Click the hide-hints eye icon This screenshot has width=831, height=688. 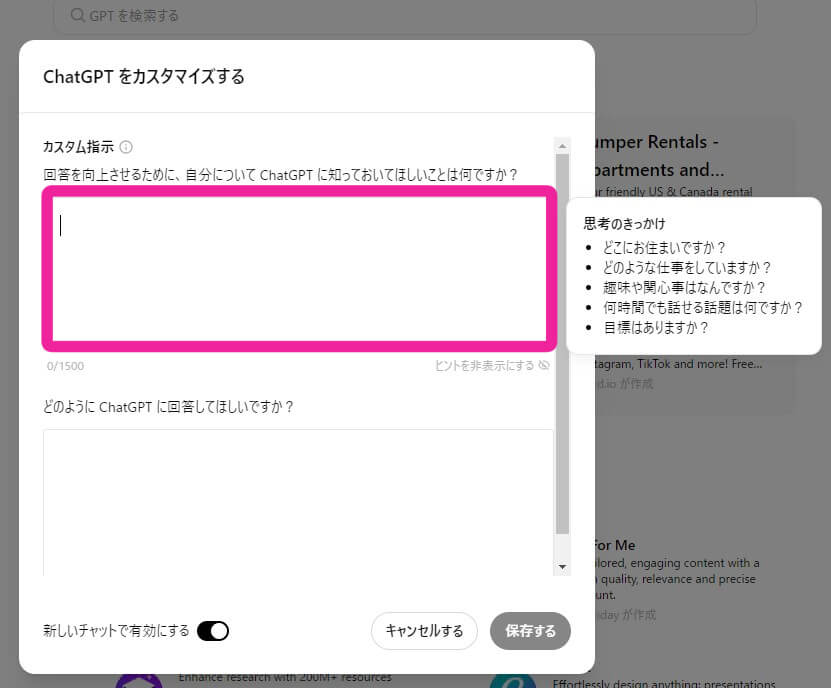[544, 365]
